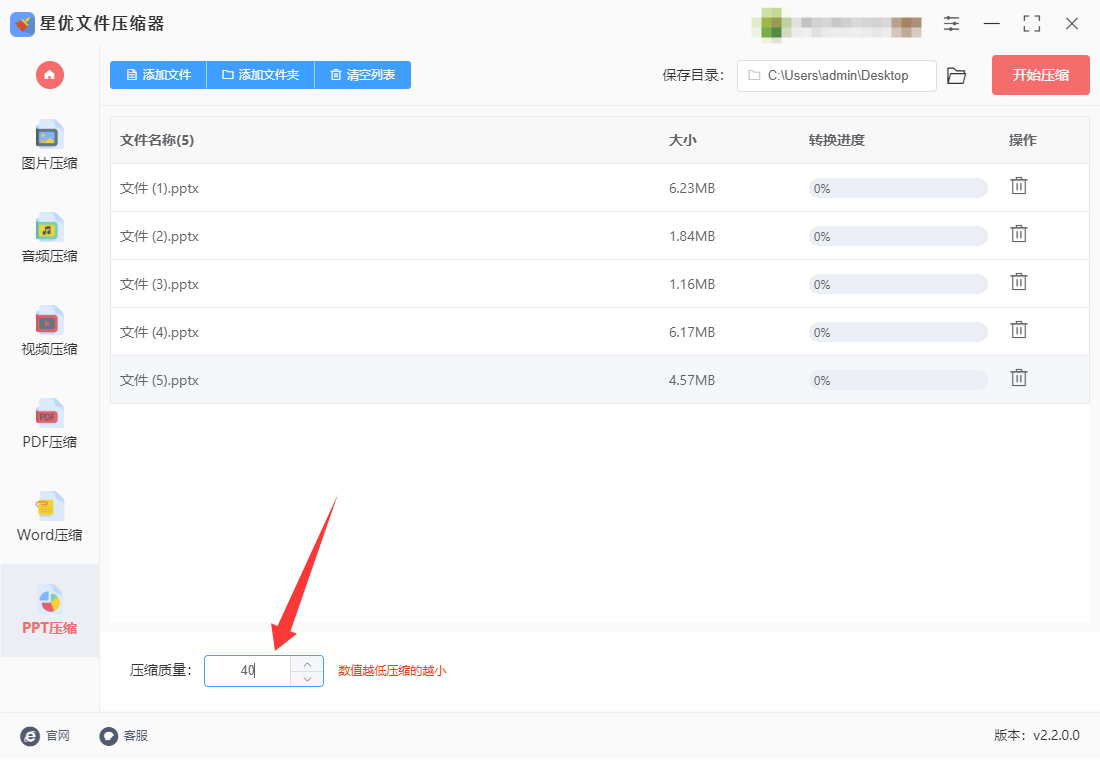Browse for save directory folder icon
The width and height of the screenshot is (1100, 760).
click(956, 76)
